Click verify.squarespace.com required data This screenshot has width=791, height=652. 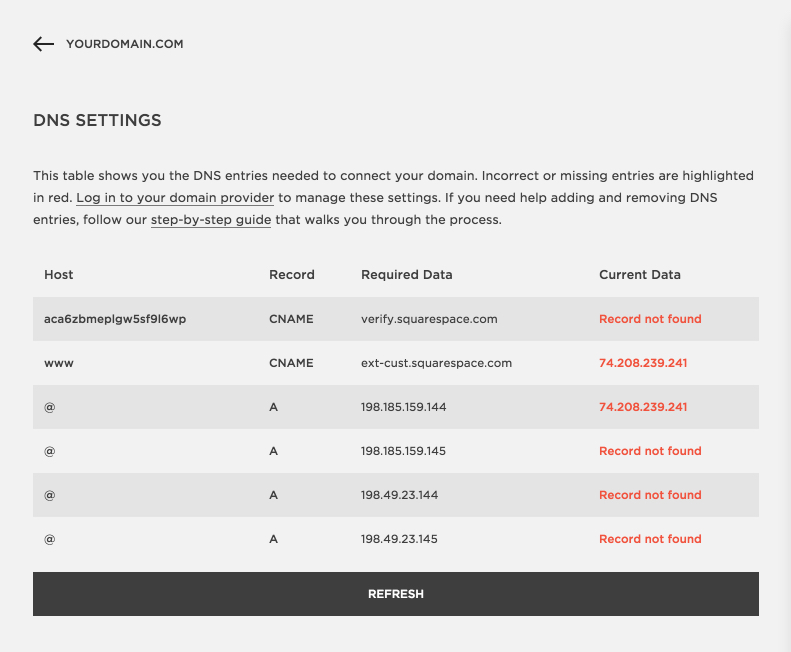click(x=430, y=319)
